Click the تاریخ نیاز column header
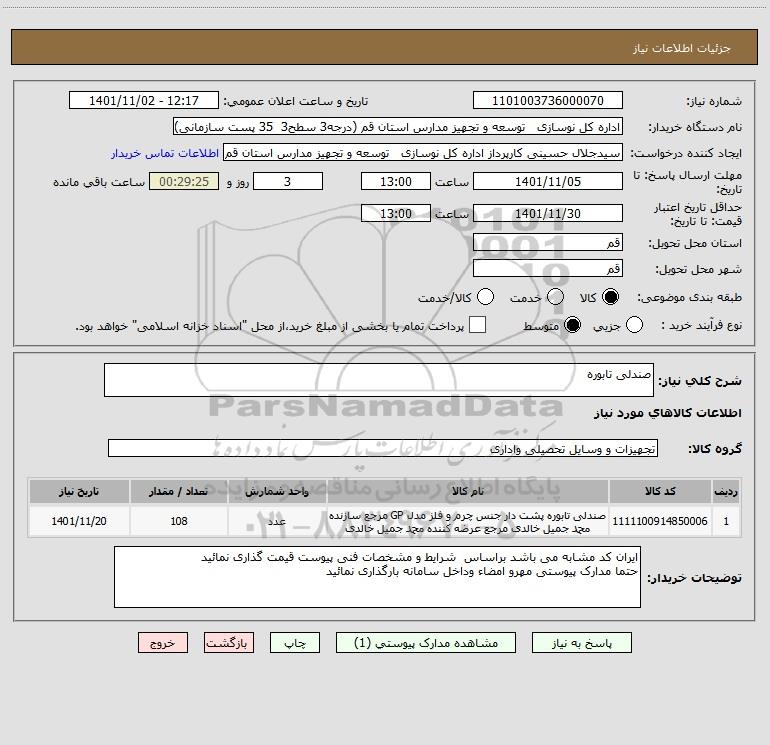Screen dimensions: 770x745 79,492
